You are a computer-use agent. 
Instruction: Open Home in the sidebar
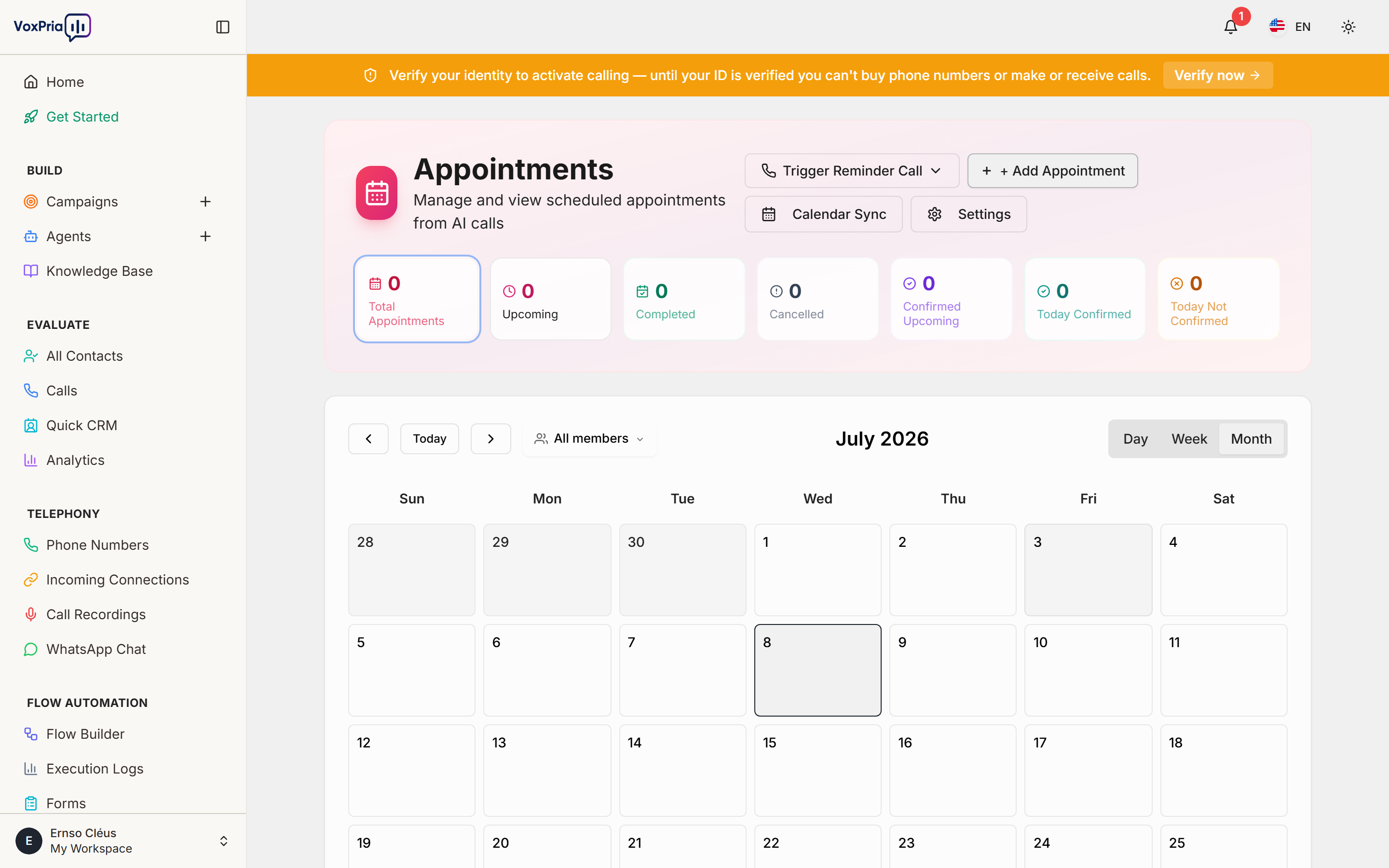tap(122, 82)
